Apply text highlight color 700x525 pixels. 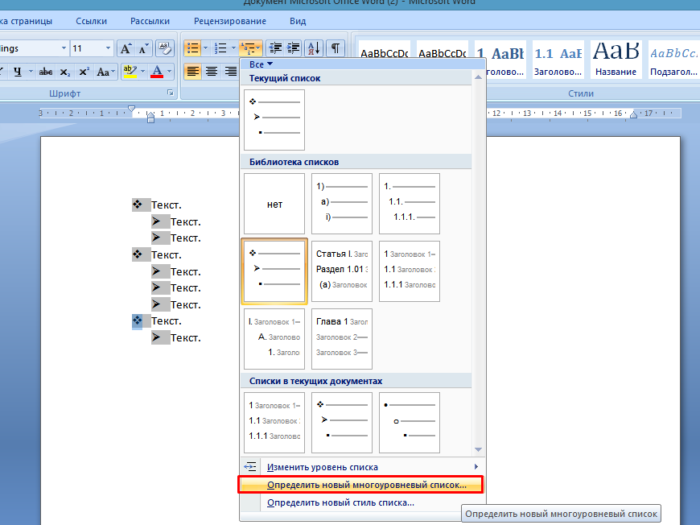point(129,71)
